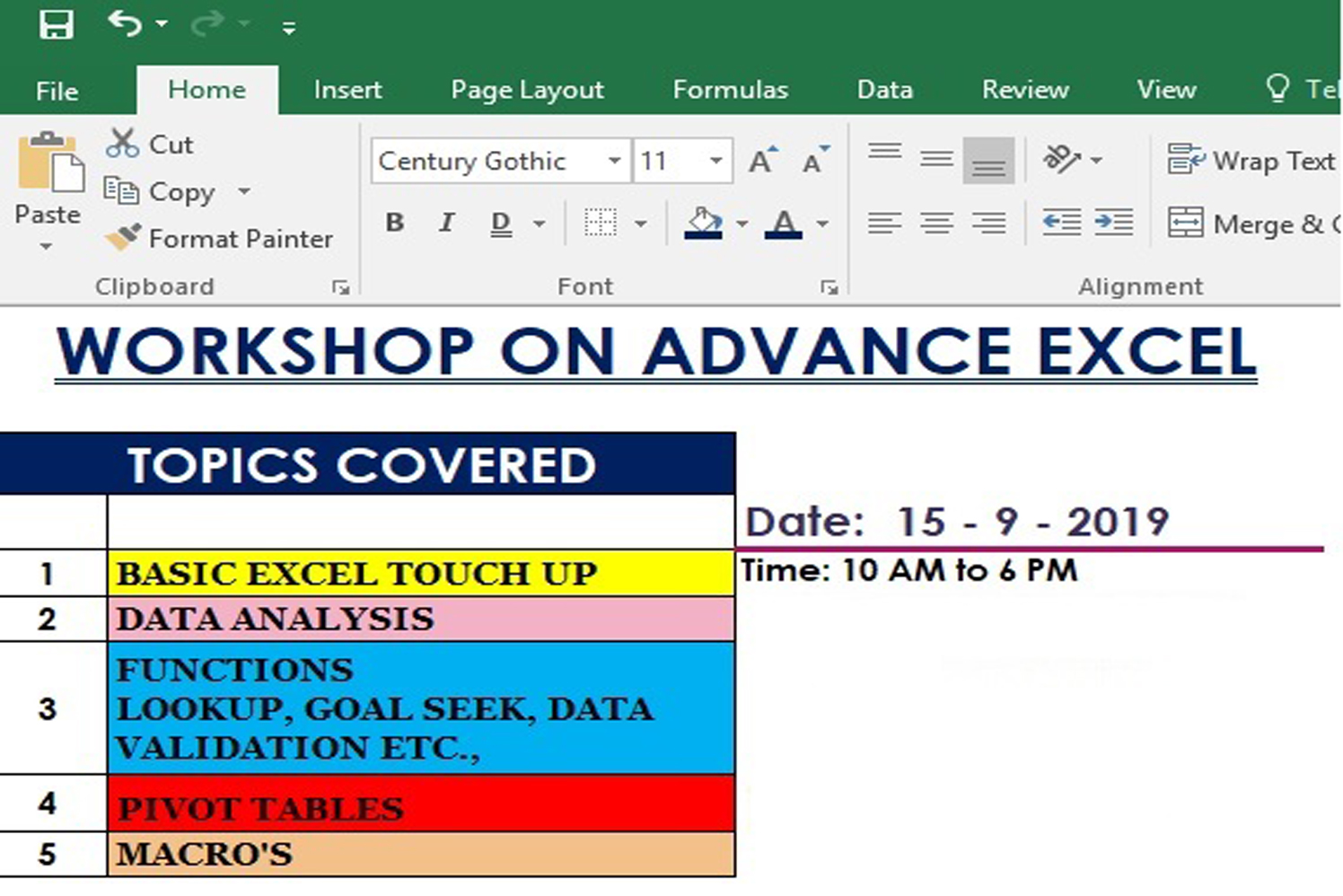Click the Save icon in quick access toolbar
The width and height of the screenshot is (1343, 896).
[56, 24]
